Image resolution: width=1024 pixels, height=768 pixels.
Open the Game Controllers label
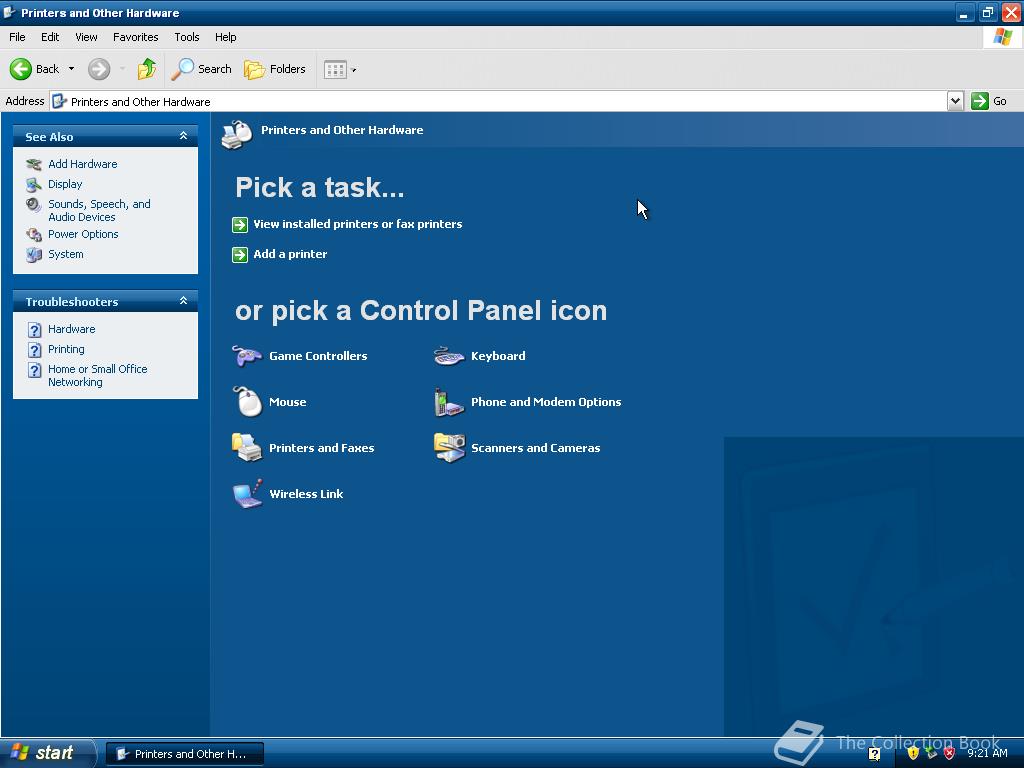(x=318, y=356)
